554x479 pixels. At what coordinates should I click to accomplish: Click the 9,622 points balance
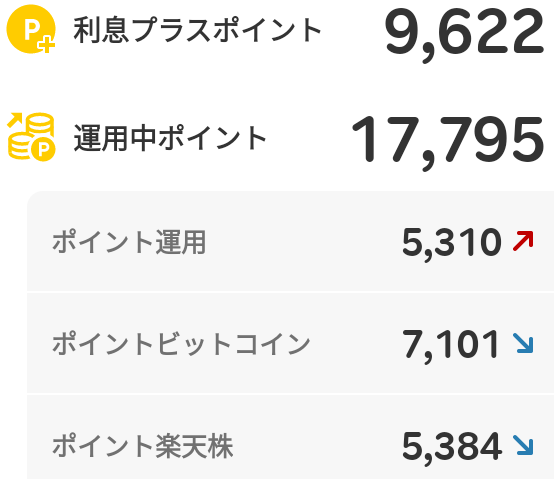(464, 34)
